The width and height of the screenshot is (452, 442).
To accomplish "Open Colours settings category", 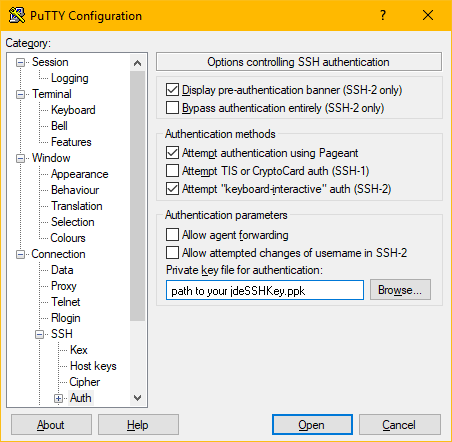I will click(68, 238).
